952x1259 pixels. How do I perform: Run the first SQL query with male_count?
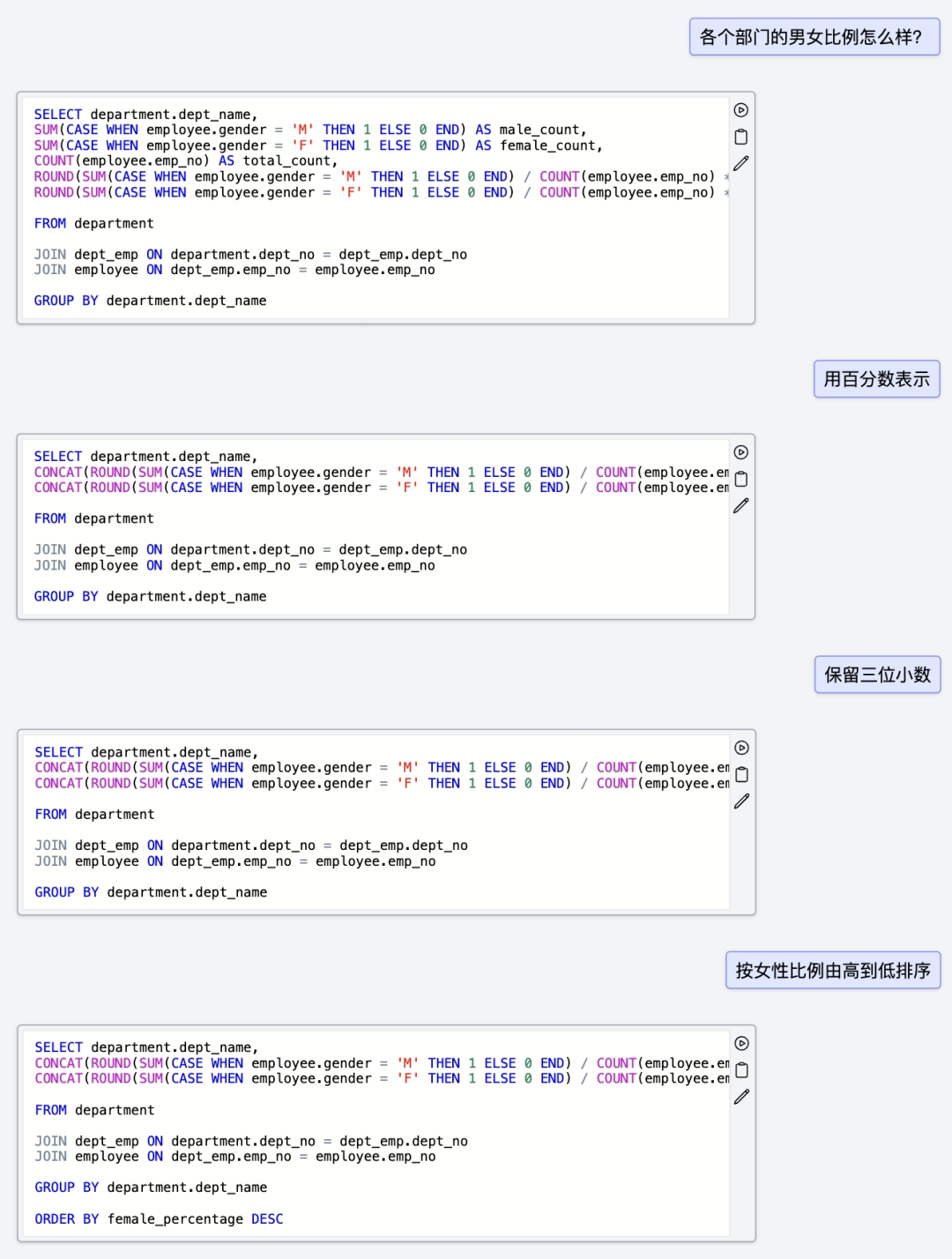coord(741,110)
